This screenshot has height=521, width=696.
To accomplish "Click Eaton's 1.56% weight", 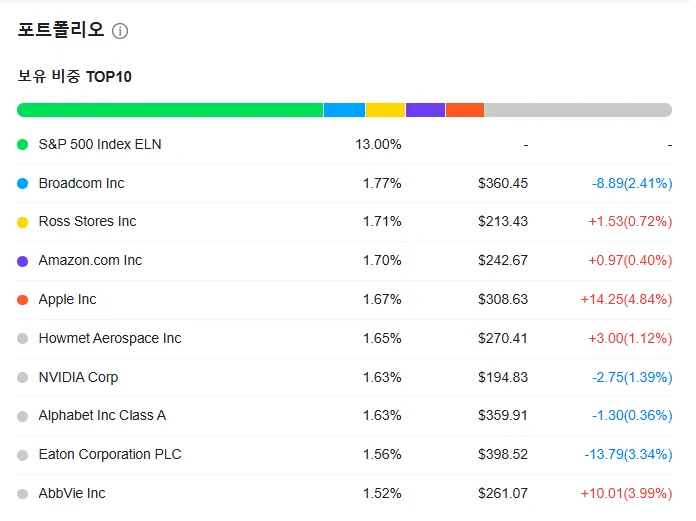I will pos(382,454).
